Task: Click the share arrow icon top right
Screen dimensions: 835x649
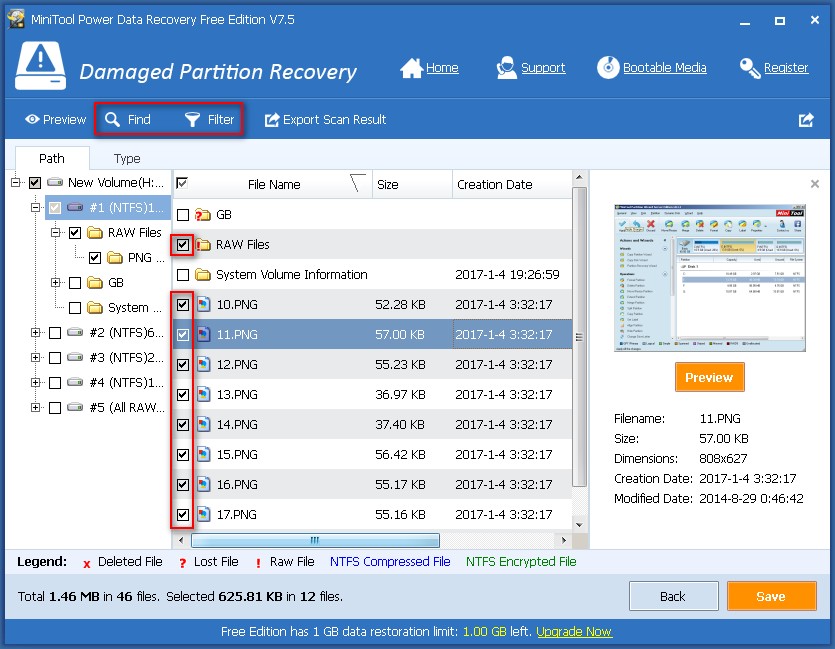Action: pyautogui.click(x=806, y=119)
